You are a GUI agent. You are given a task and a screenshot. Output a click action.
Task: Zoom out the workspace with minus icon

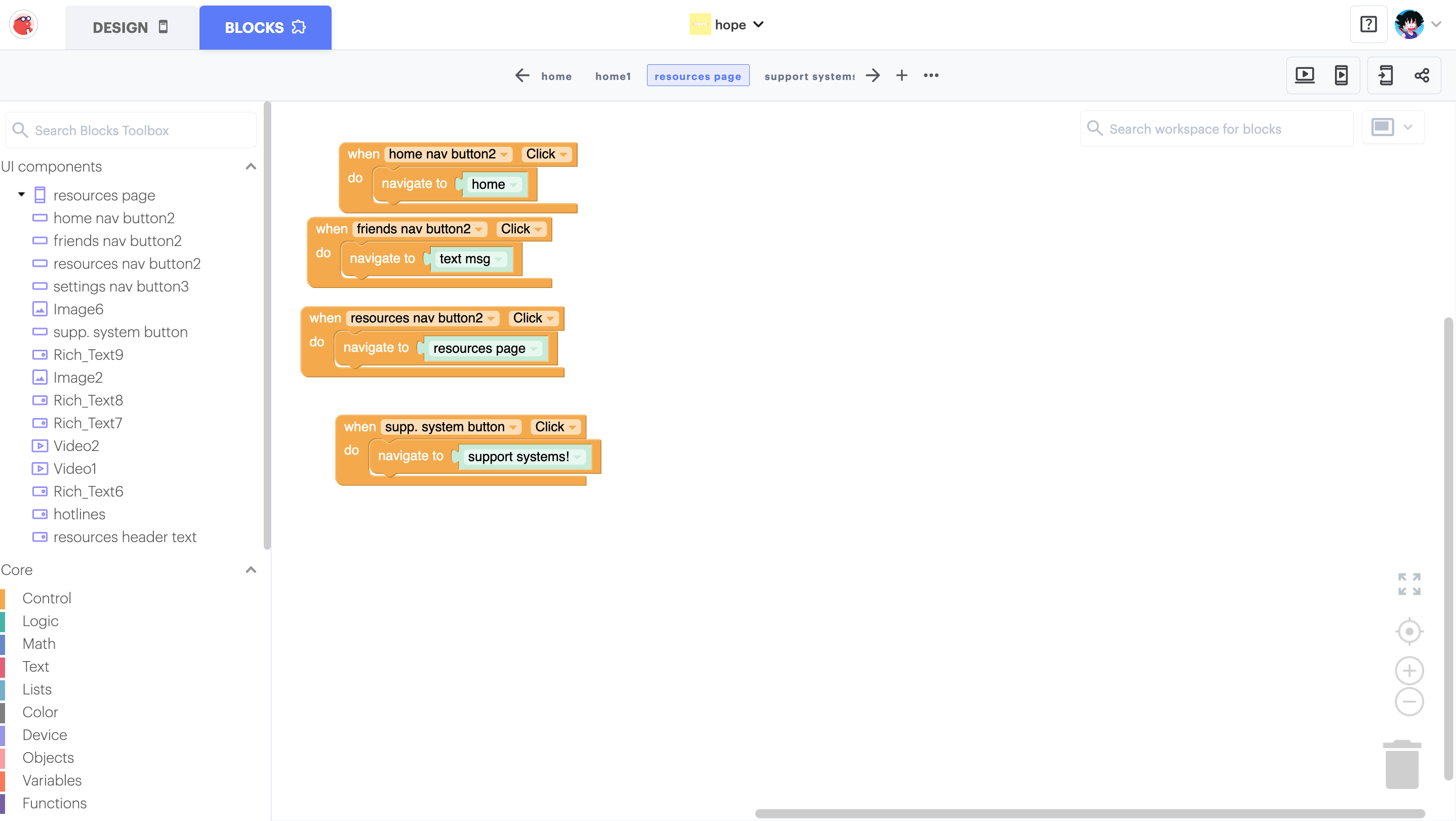pos(1409,702)
